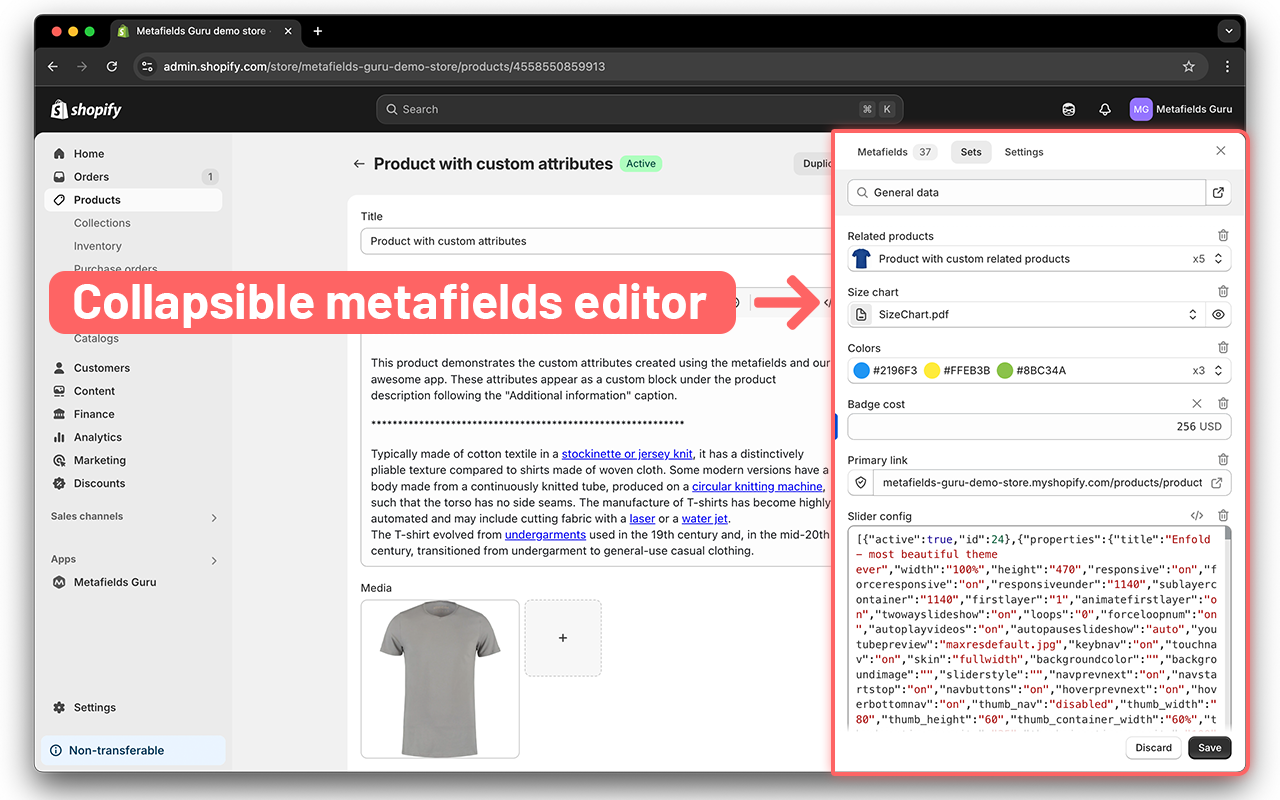Delete the Related products metafield via trash icon

(1221, 235)
